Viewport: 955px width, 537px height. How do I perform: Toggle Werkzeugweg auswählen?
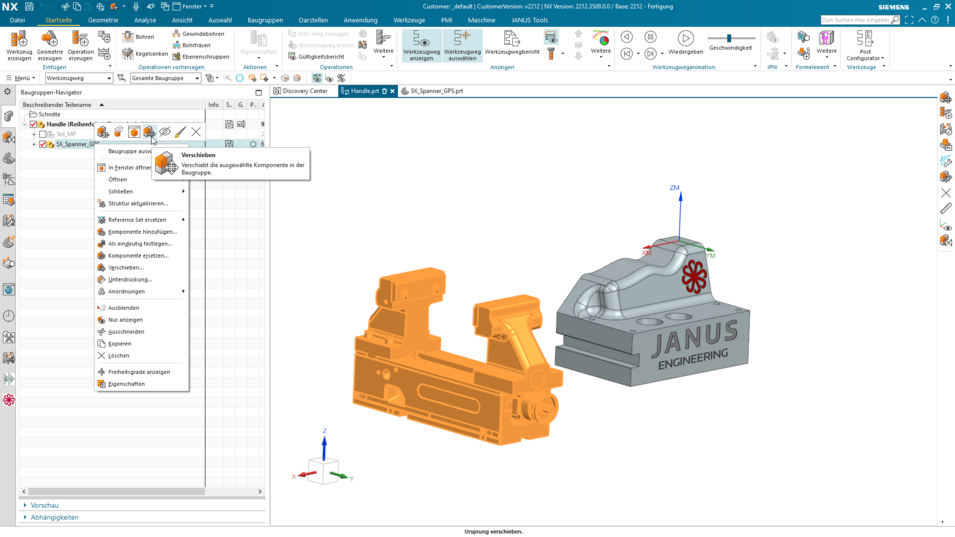point(462,46)
